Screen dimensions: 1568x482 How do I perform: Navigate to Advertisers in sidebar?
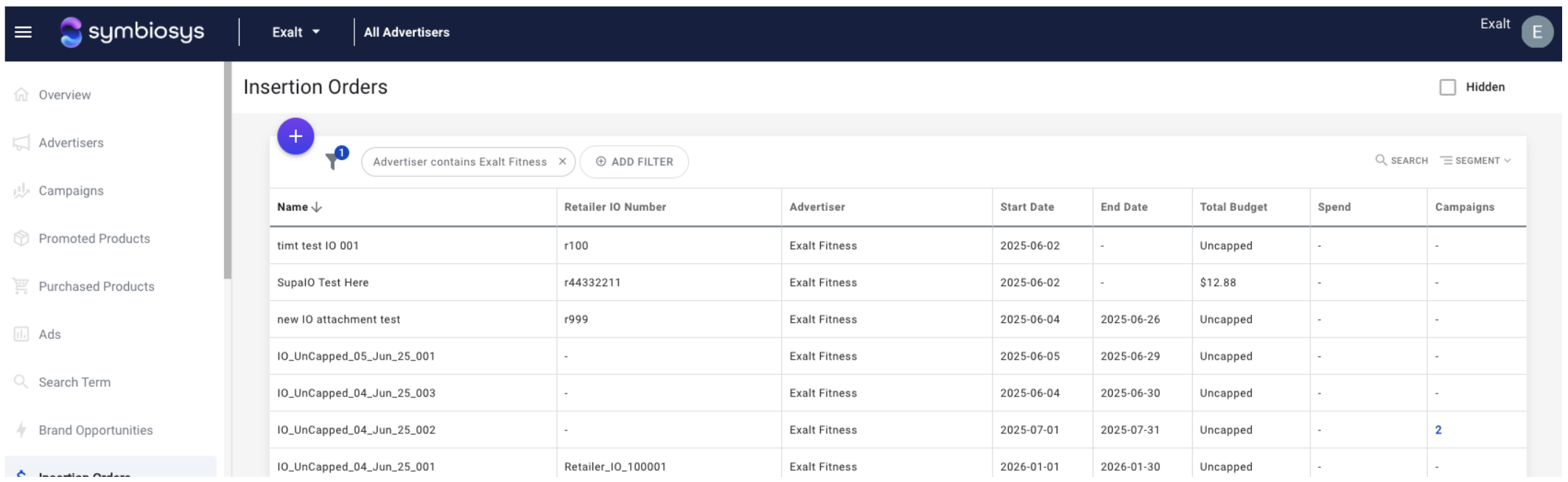point(71,143)
